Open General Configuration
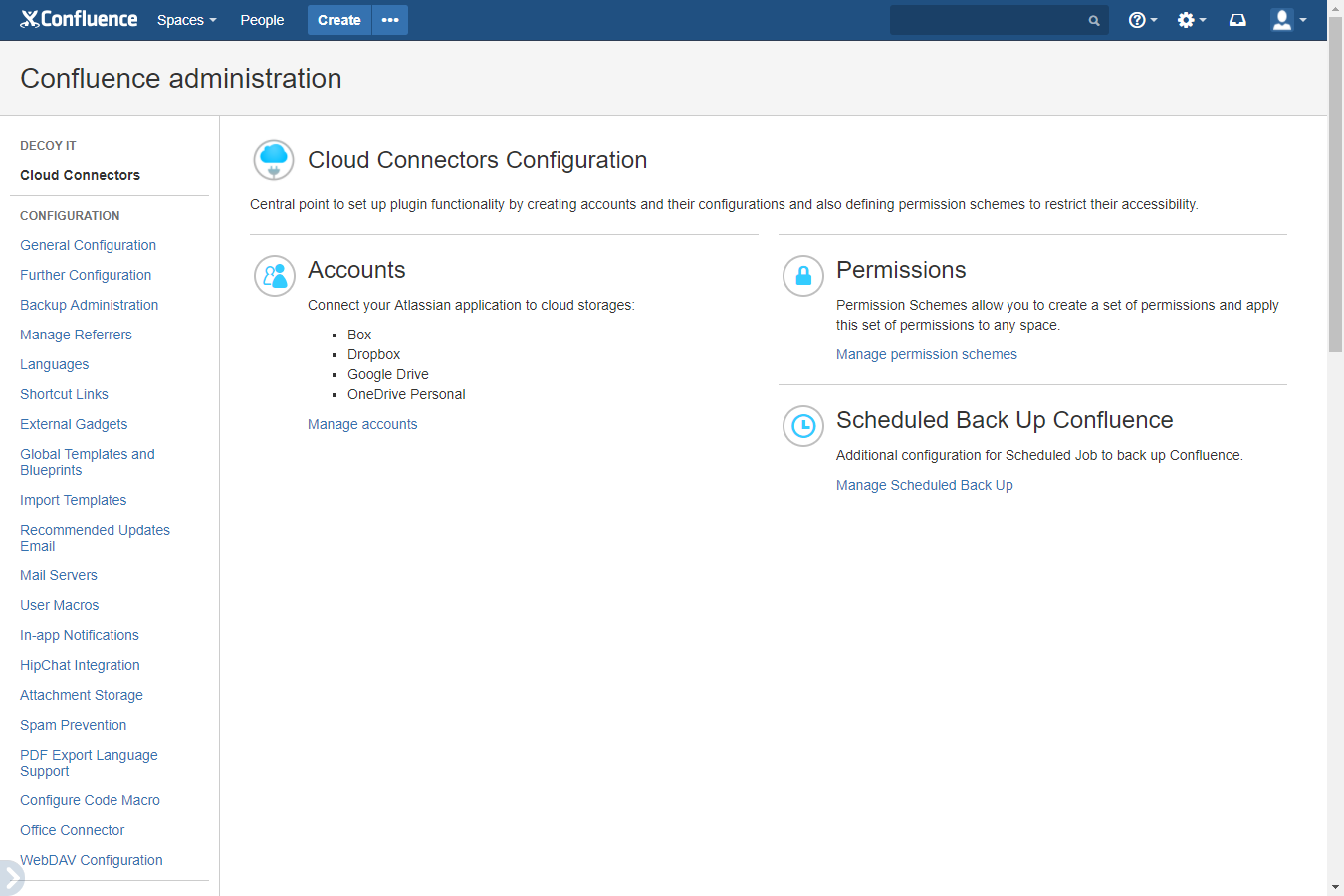The image size is (1344, 896). pyautogui.click(x=88, y=245)
